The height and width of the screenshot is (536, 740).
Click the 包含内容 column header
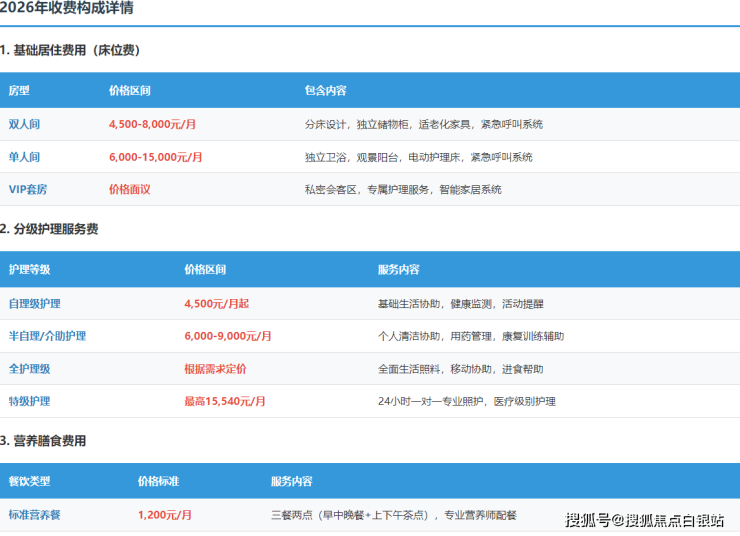(325, 90)
